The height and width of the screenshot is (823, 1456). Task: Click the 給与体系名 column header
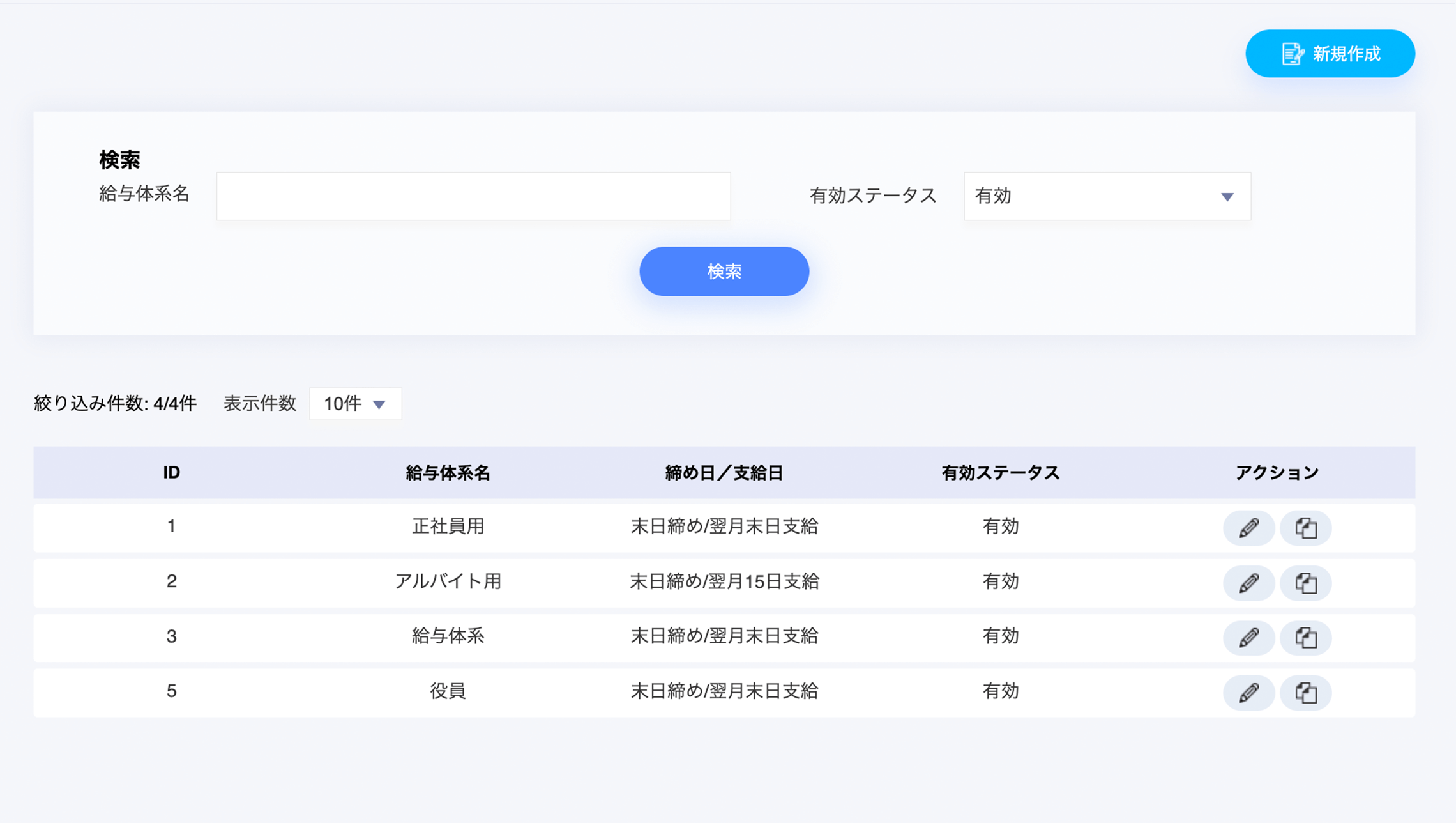448,473
